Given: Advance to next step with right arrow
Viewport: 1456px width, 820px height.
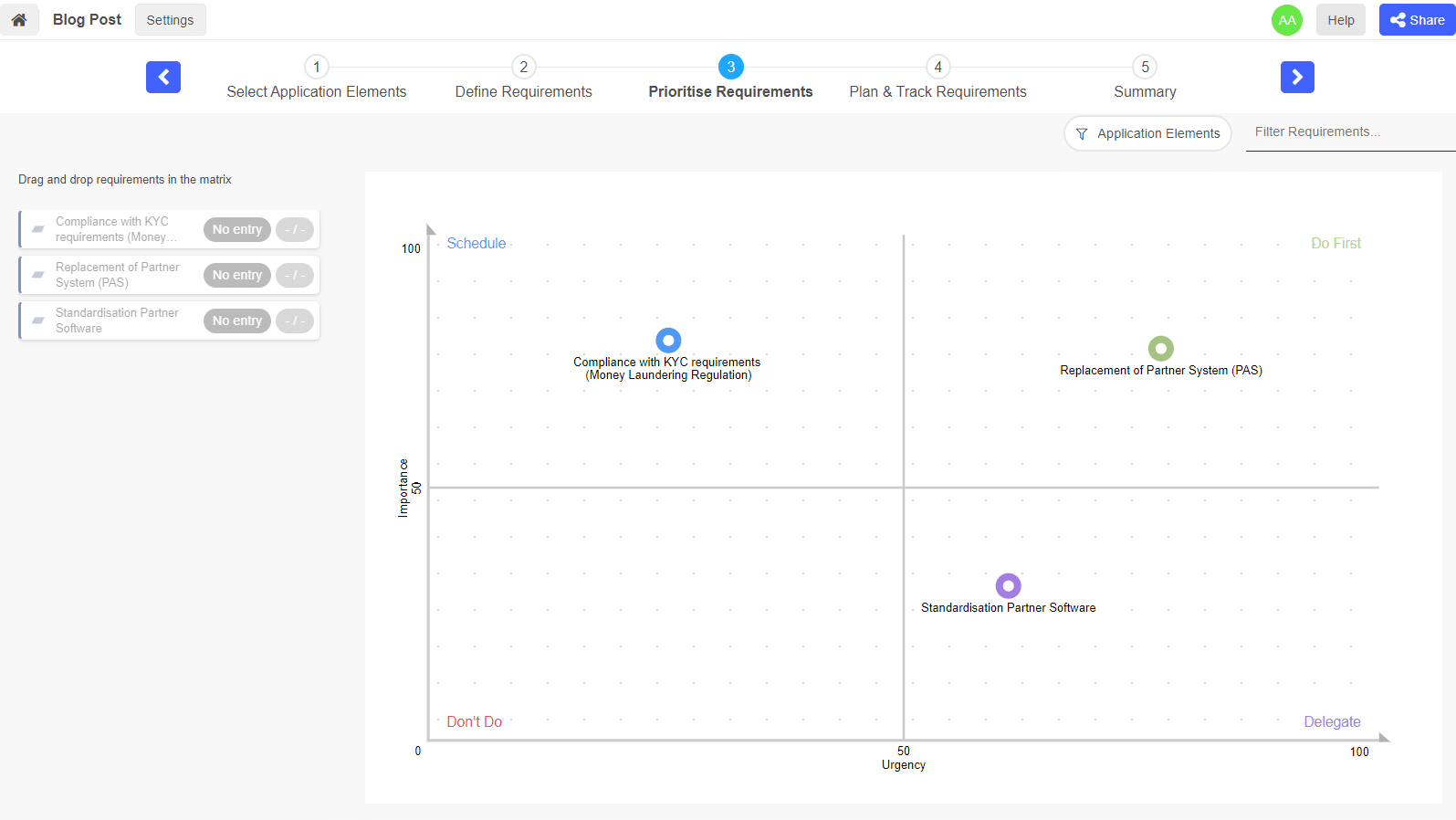Looking at the screenshot, I should point(1297,78).
